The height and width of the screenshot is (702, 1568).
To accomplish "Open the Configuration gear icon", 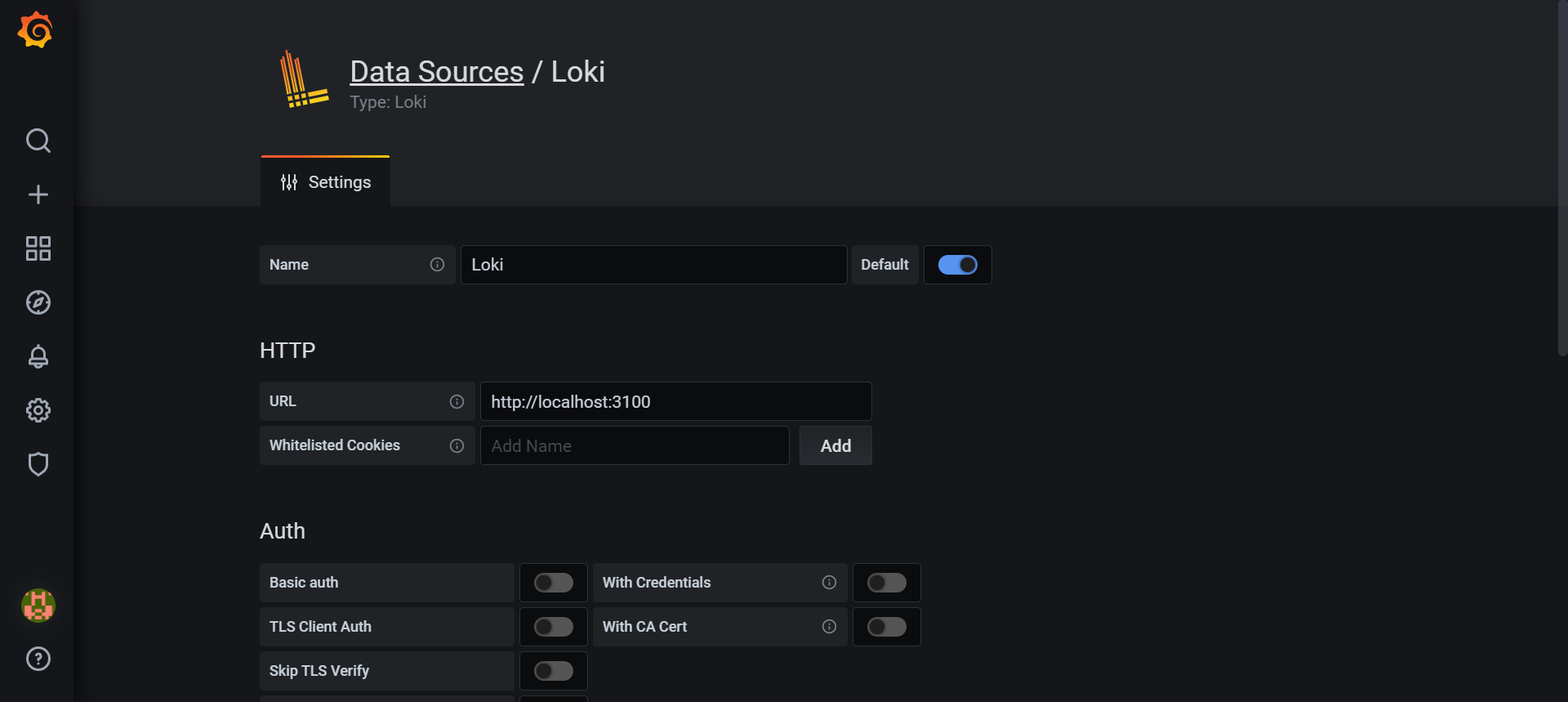I will 38,410.
